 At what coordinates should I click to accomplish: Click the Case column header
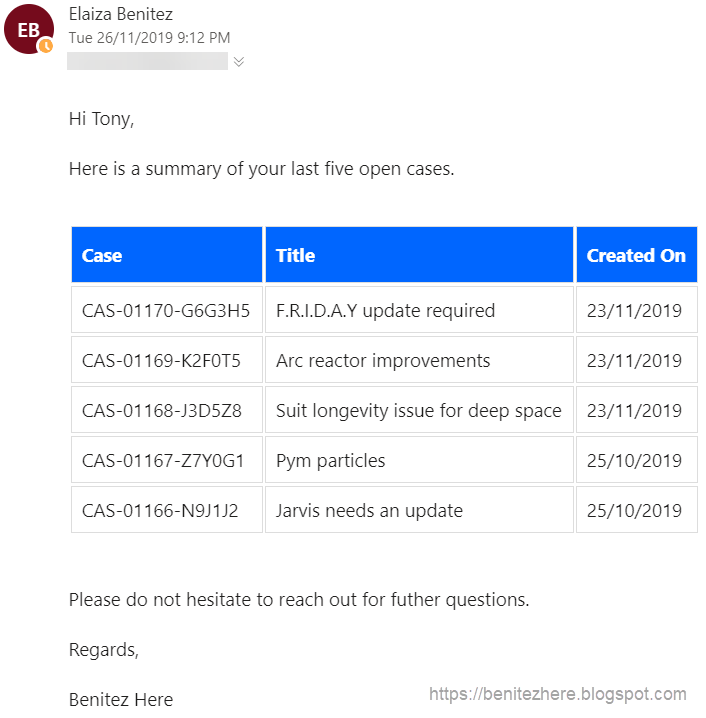[x=167, y=255]
